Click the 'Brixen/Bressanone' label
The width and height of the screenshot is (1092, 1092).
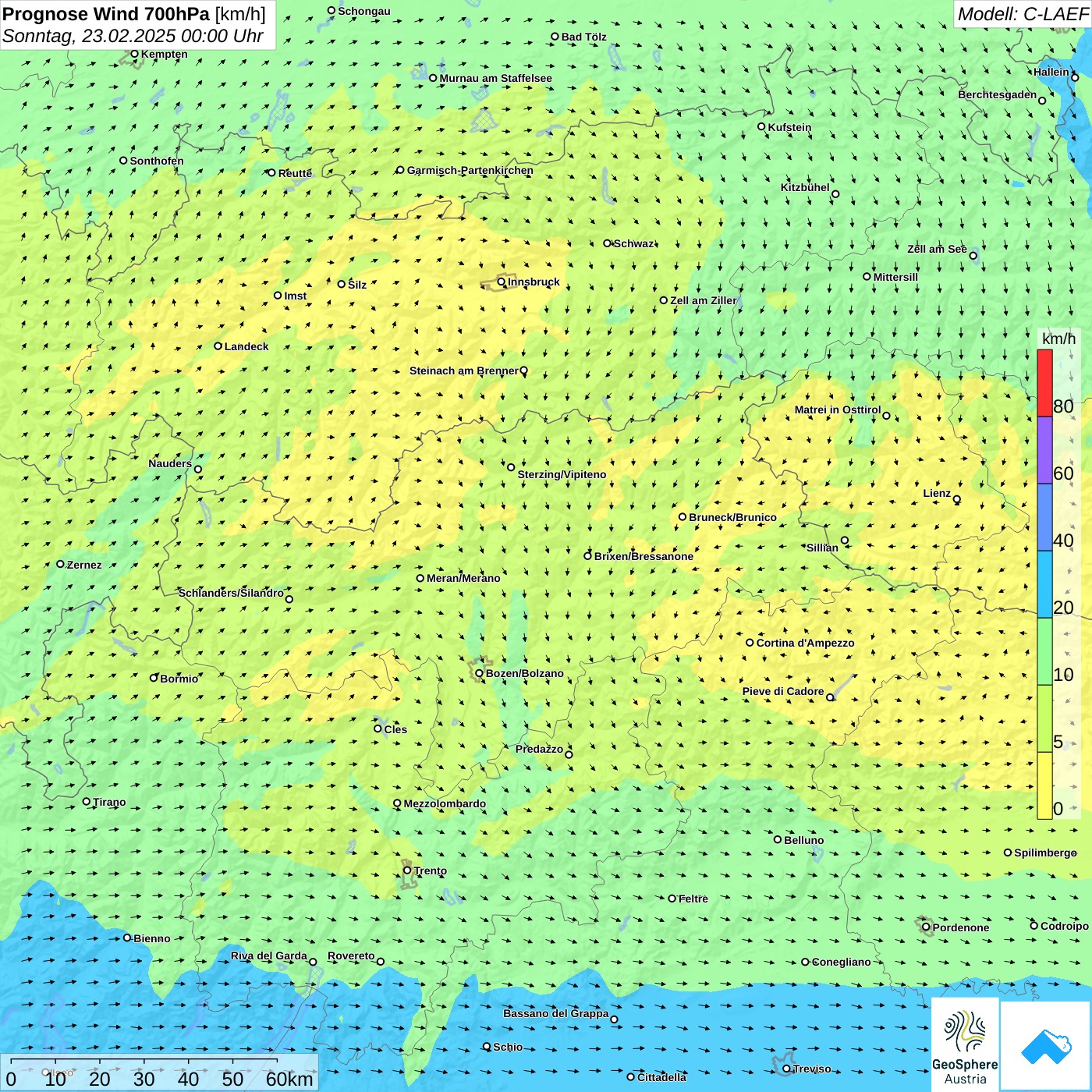tap(643, 556)
